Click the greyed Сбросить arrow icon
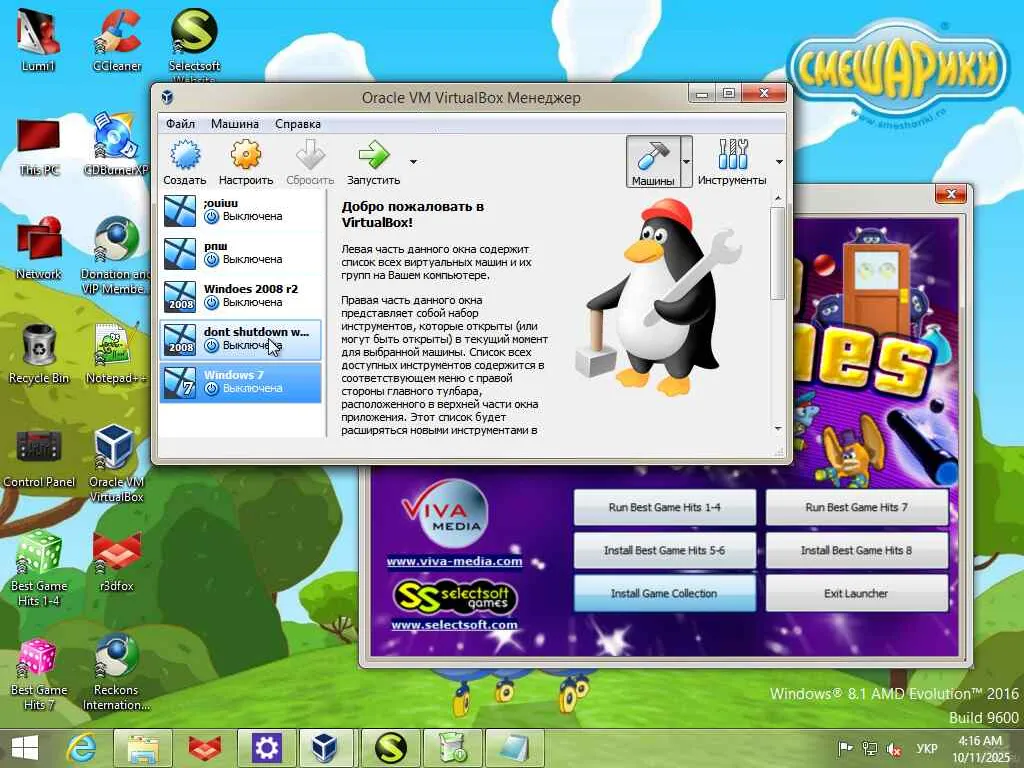 [x=310, y=155]
